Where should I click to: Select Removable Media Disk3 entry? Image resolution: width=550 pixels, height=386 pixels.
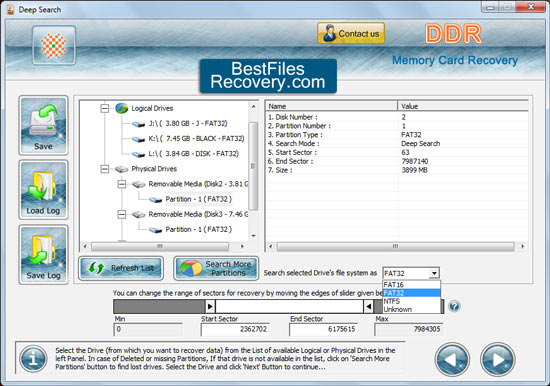pos(198,214)
